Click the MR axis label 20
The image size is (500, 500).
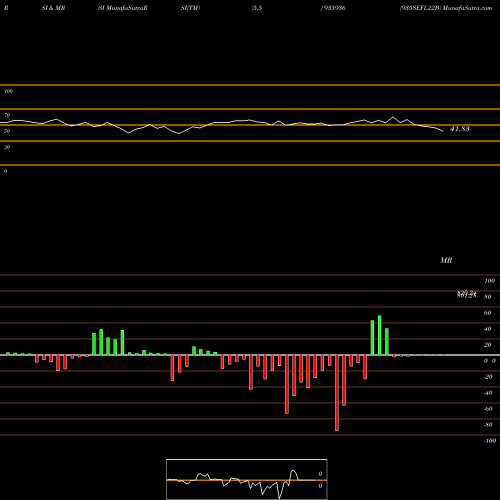[487, 345]
